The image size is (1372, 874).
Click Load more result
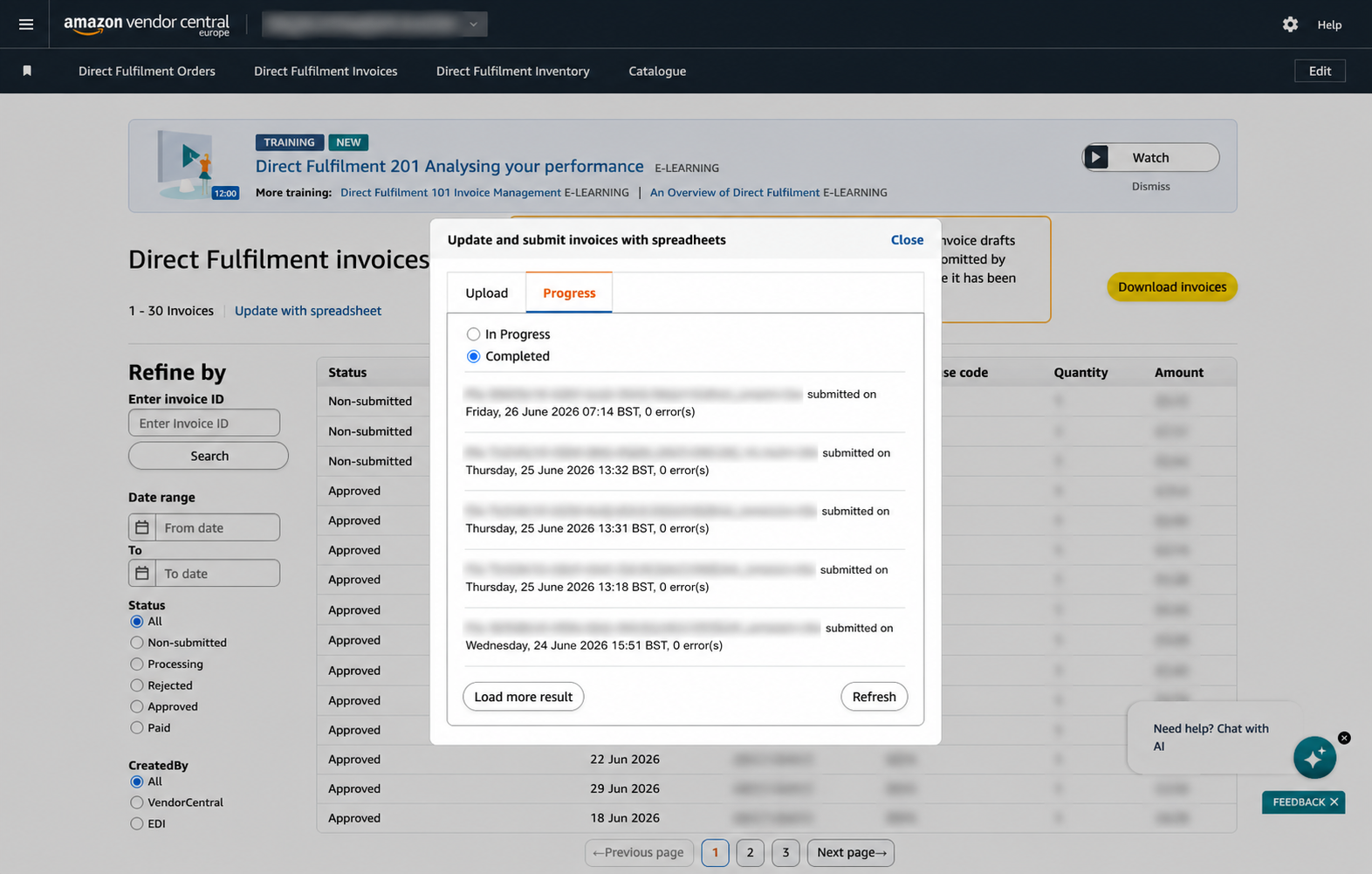pyautogui.click(x=524, y=697)
